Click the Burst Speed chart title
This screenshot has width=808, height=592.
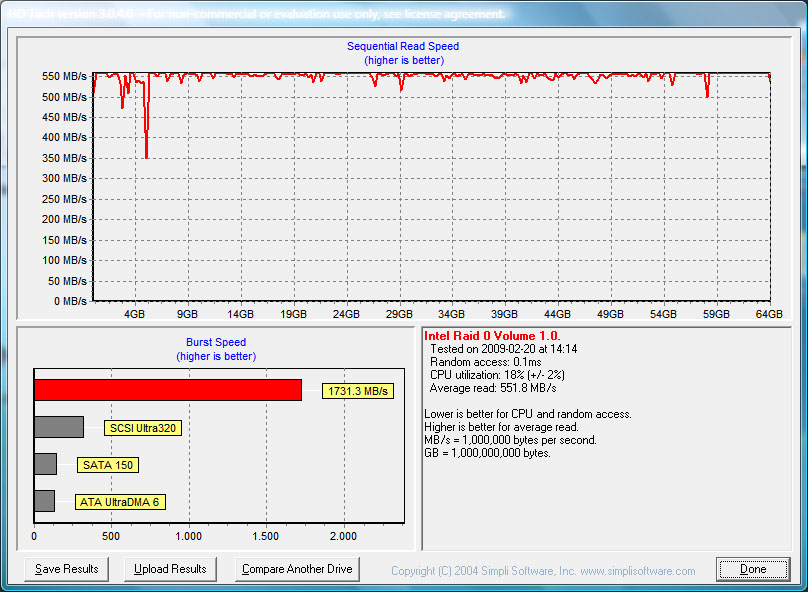[216, 342]
